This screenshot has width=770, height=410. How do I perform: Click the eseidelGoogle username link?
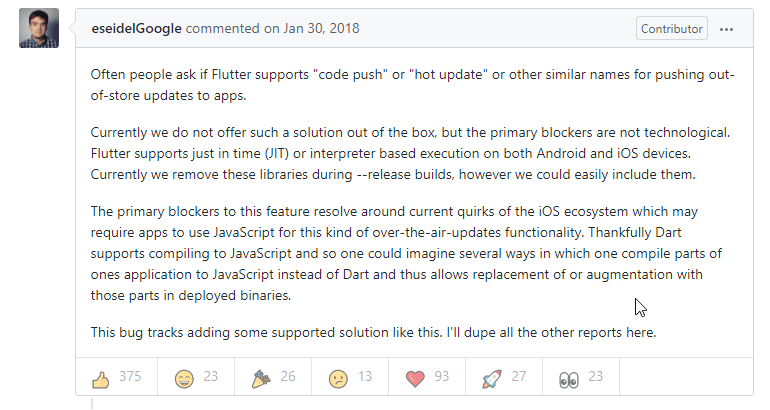pos(138,29)
